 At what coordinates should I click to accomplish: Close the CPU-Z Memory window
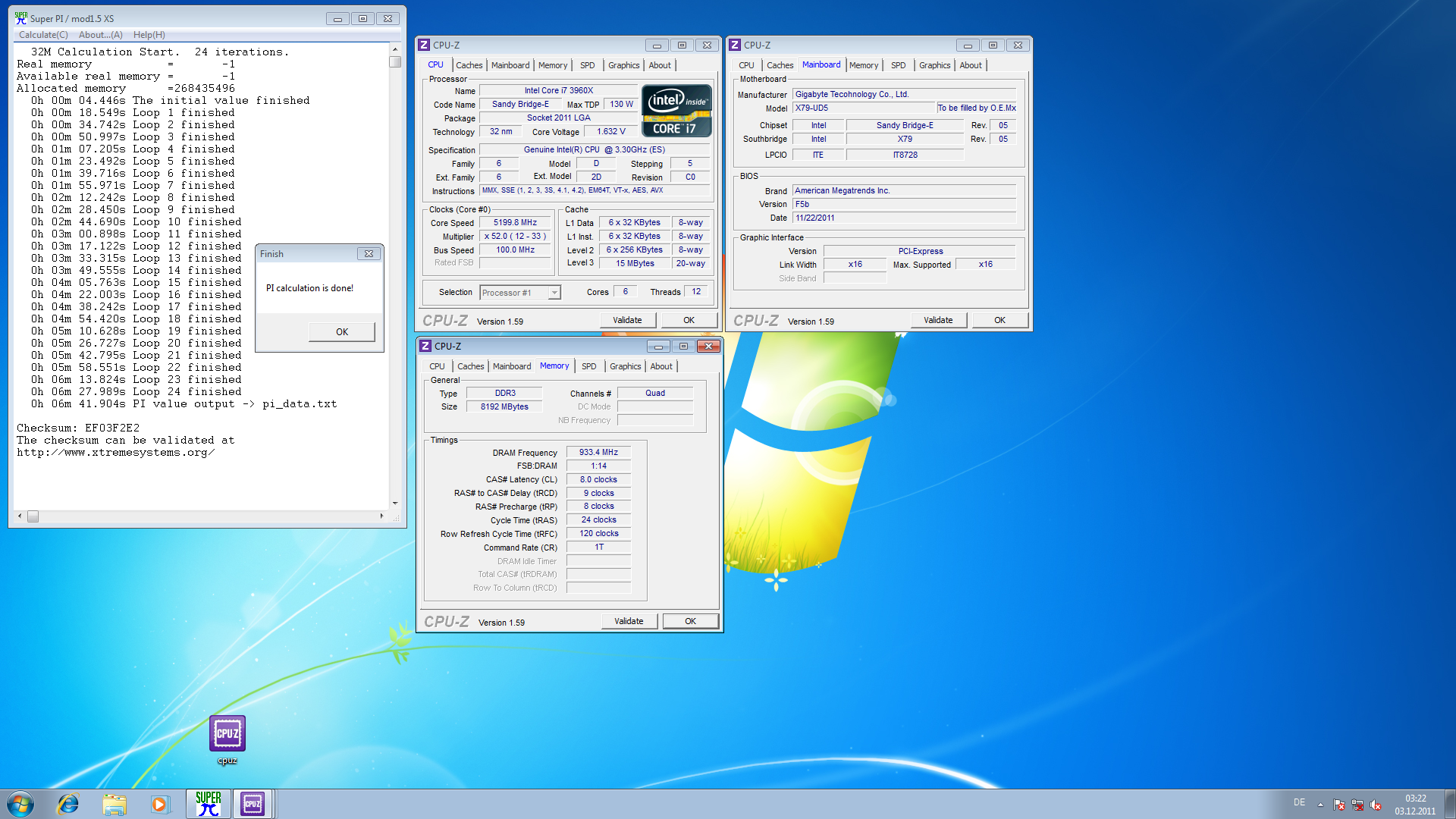click(x=708, y=347)
